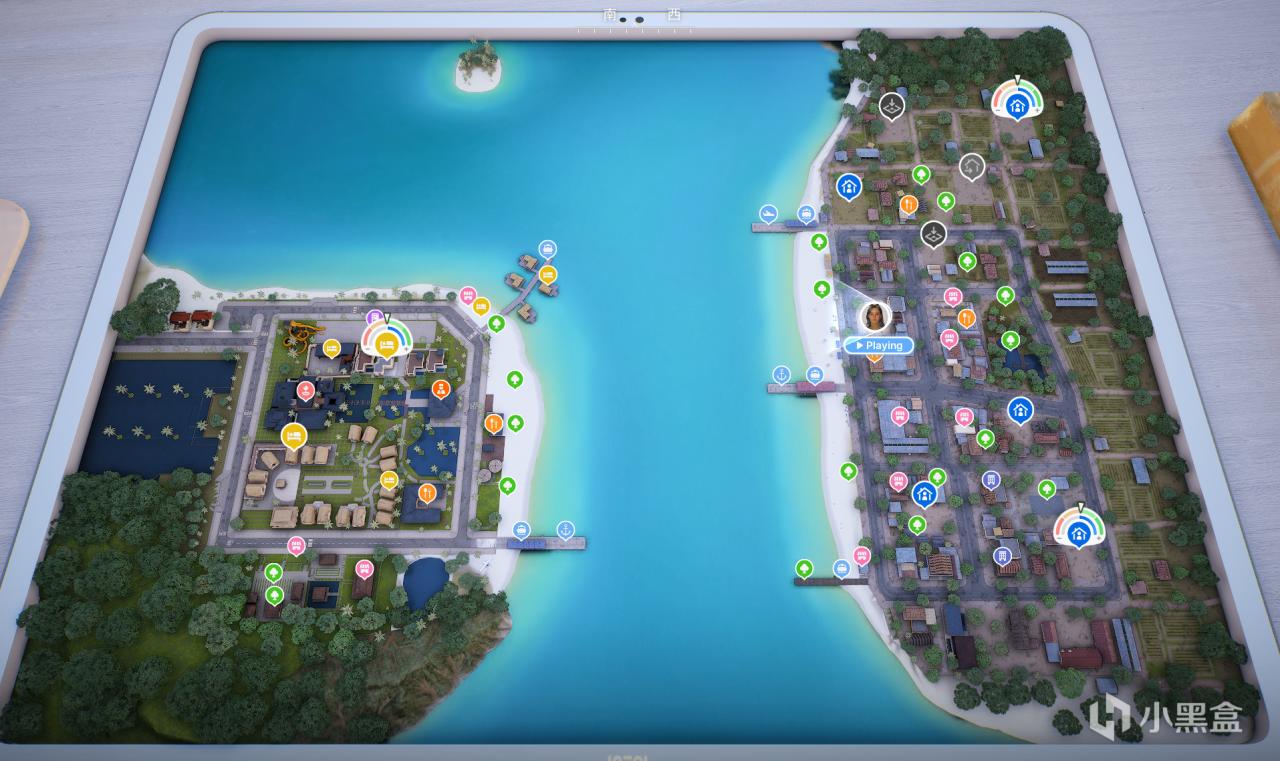Click the 西 compass label at the top
1280x761 pixels.
point(673,15)
